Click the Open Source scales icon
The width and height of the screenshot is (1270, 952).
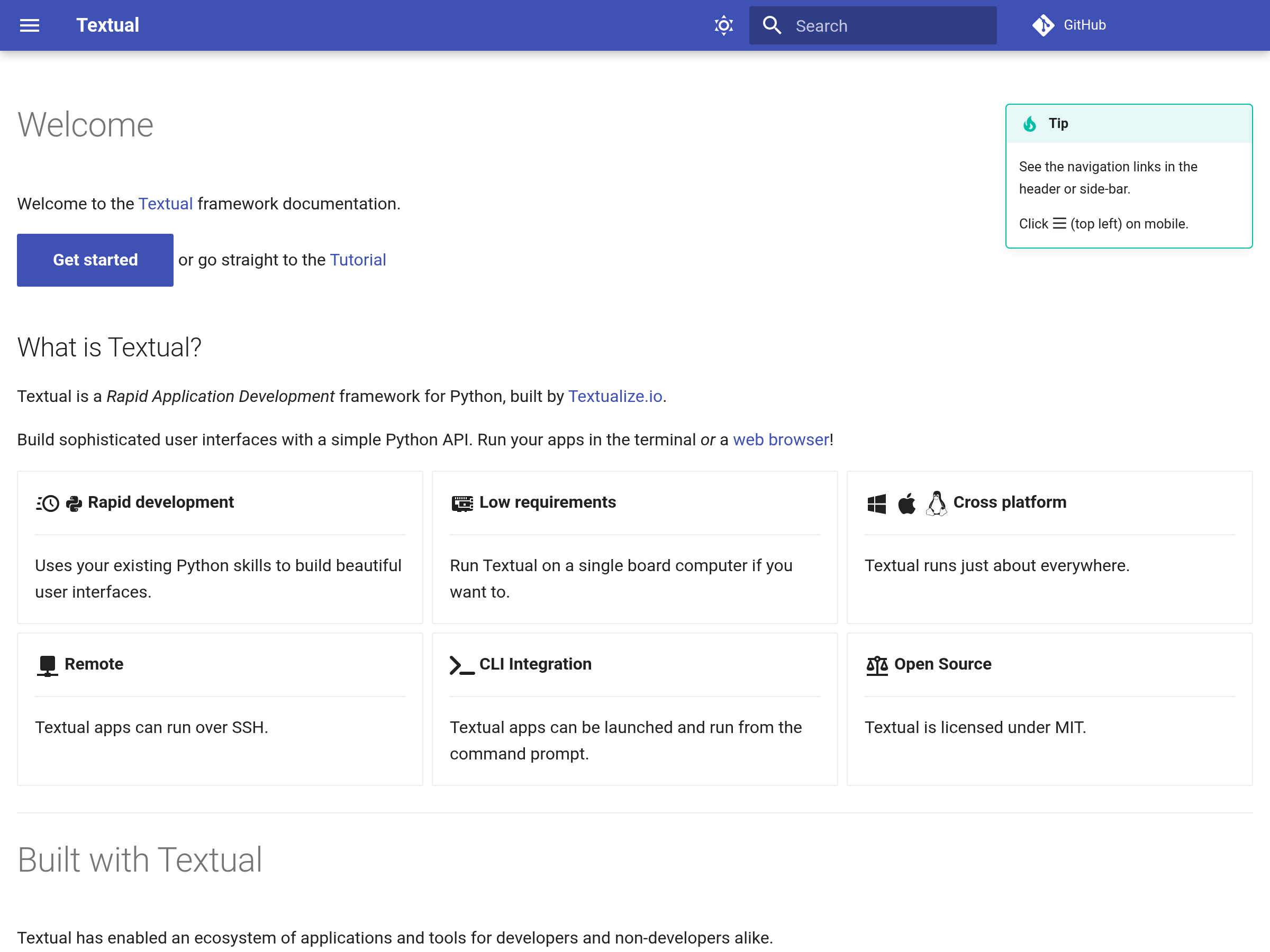[877, 666]
